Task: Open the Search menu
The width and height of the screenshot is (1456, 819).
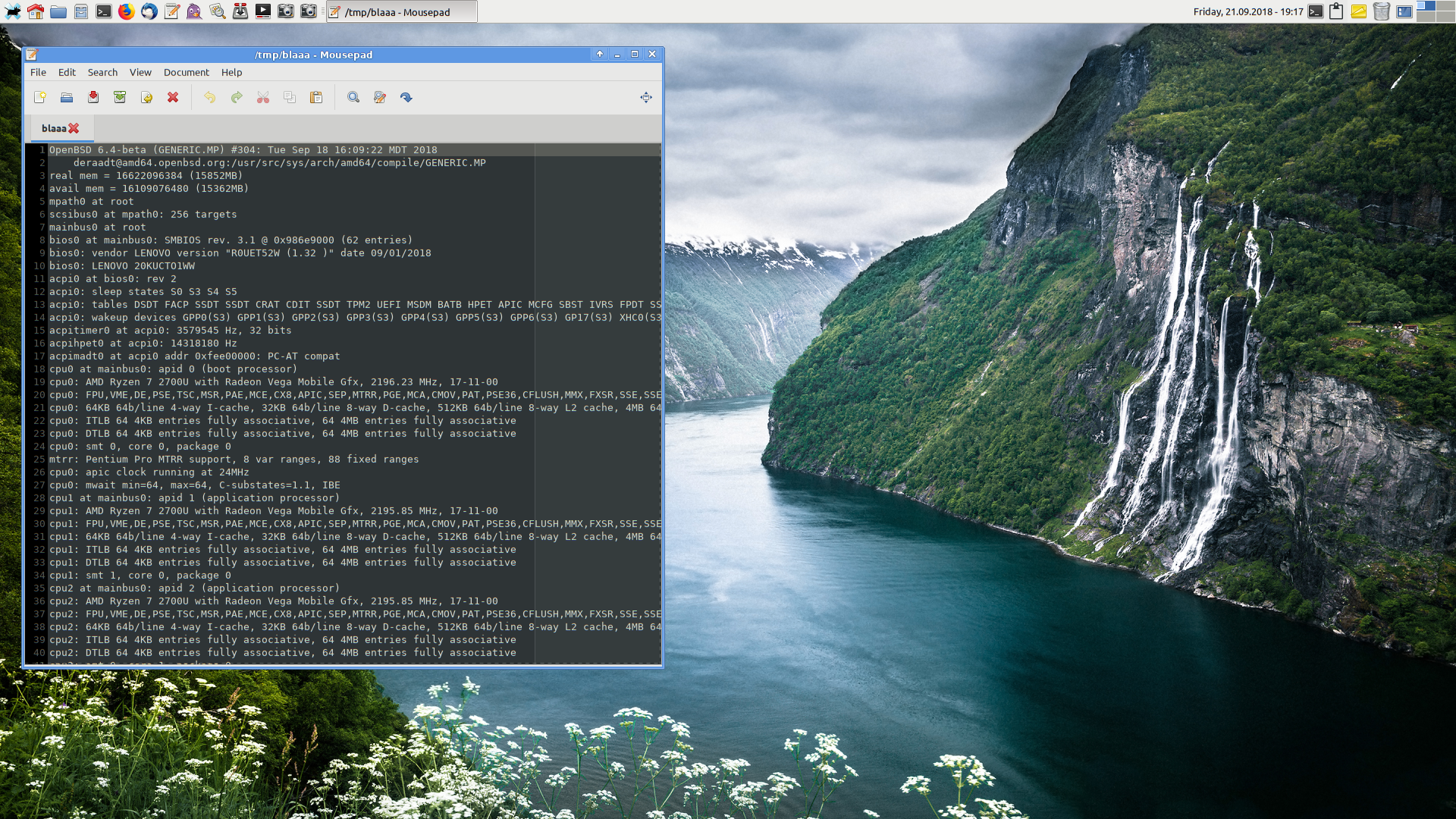Action: tap(102, 72)
